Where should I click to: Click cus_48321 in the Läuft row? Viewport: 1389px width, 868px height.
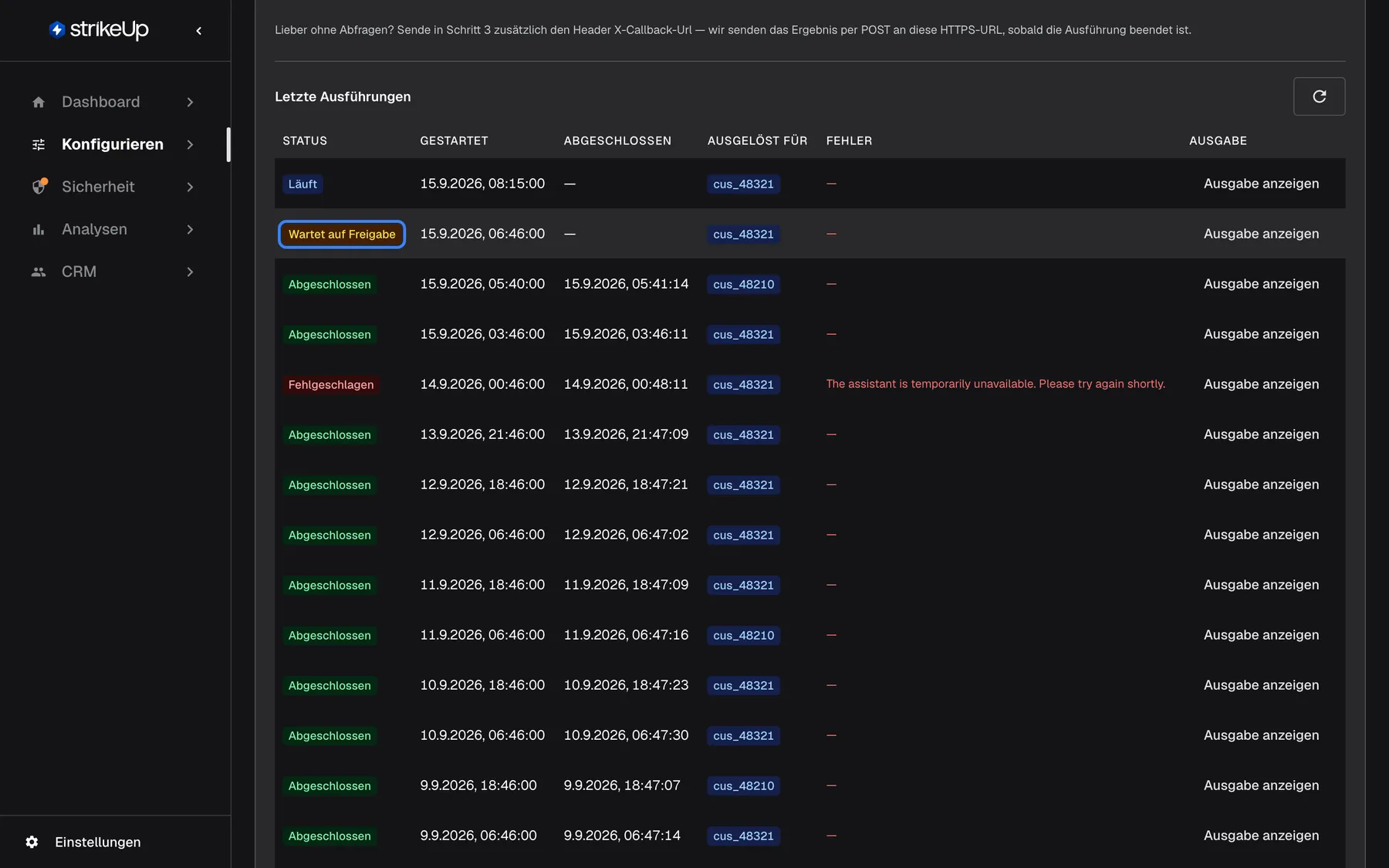pos(743,184)
